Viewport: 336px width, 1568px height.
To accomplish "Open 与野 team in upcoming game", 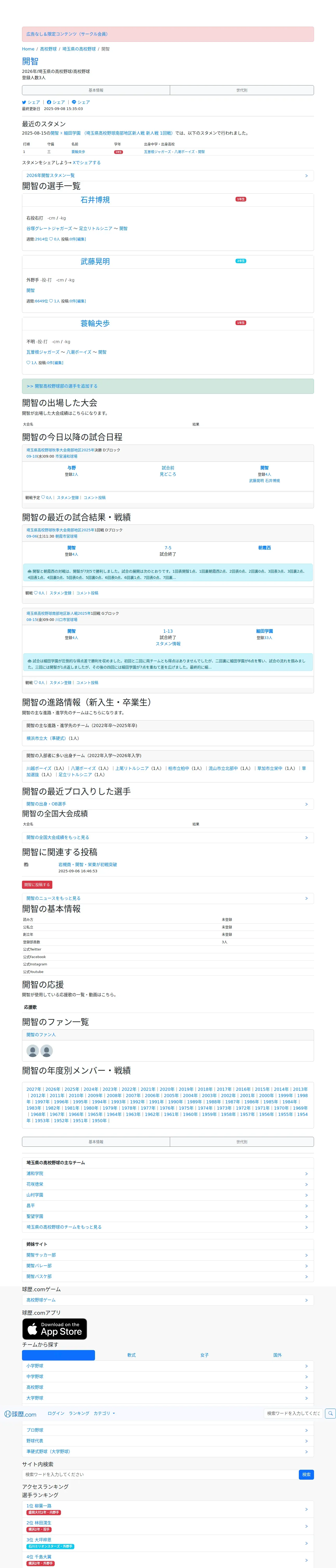I will click(71, 468).
